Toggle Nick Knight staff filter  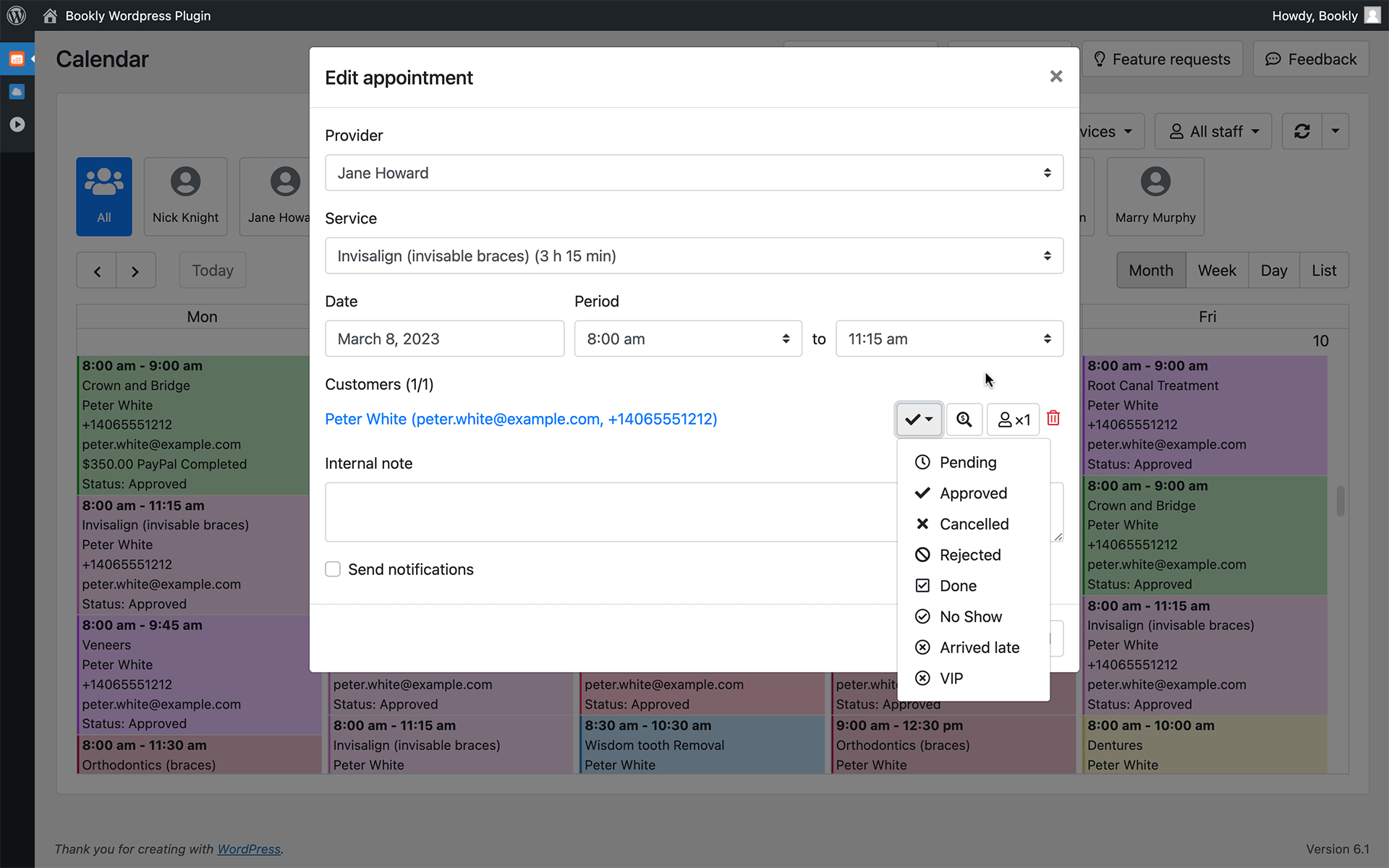[x=185, y=197]
